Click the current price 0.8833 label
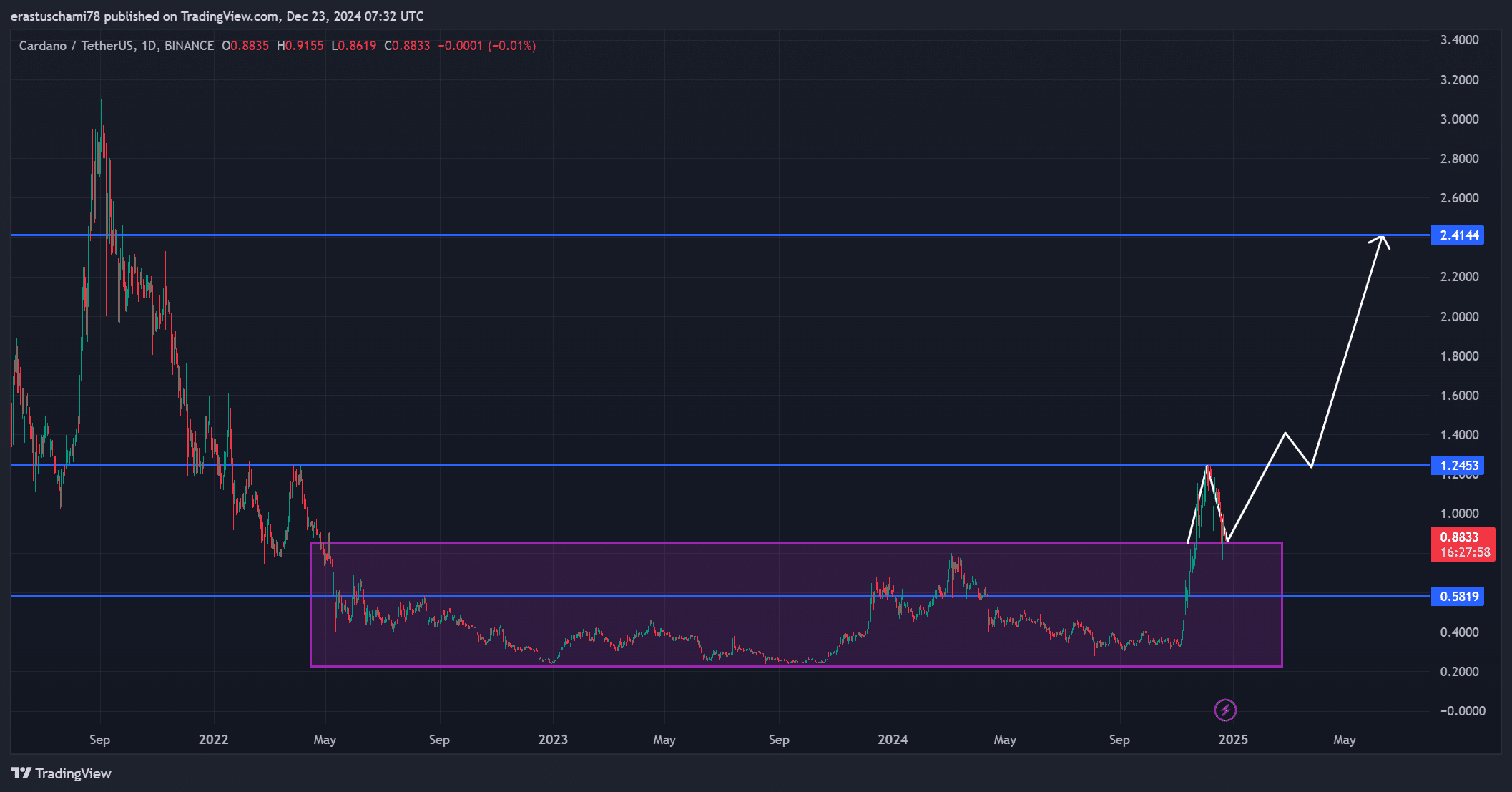Viewport: 1512px width, 792px height. point(1460,537)
